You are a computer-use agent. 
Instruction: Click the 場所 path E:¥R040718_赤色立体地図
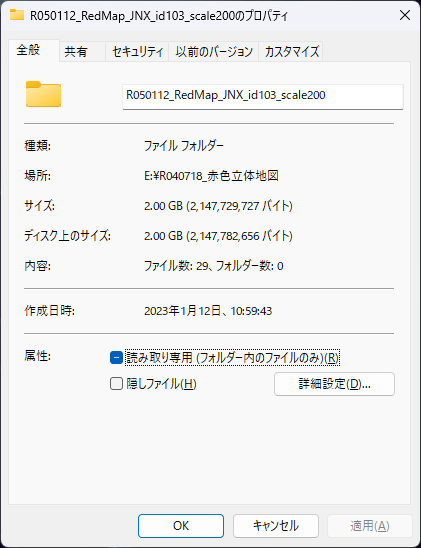211,175
